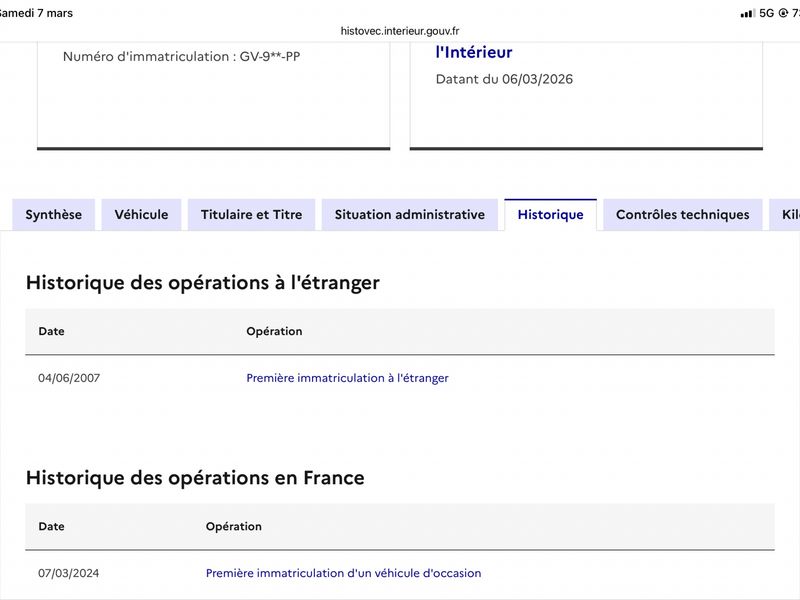The height and width of the screenshot is (600, 800).
Task: Click the l'Intérieur heading link
Action: point(474,52)
